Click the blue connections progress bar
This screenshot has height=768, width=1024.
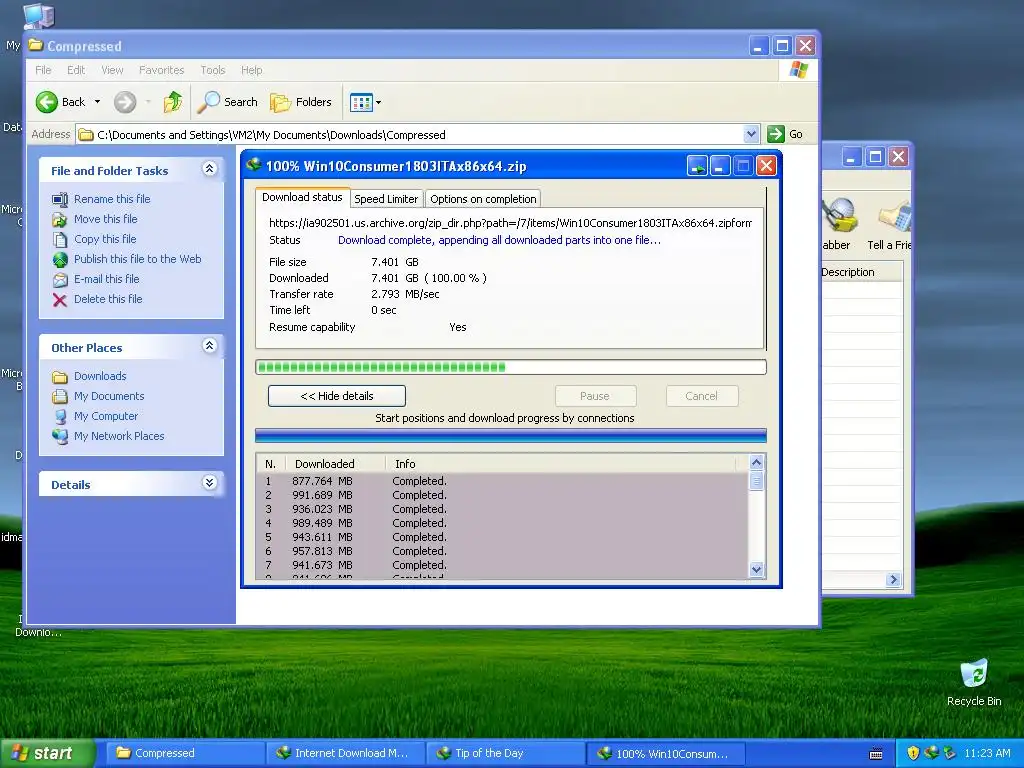(511, 436)
